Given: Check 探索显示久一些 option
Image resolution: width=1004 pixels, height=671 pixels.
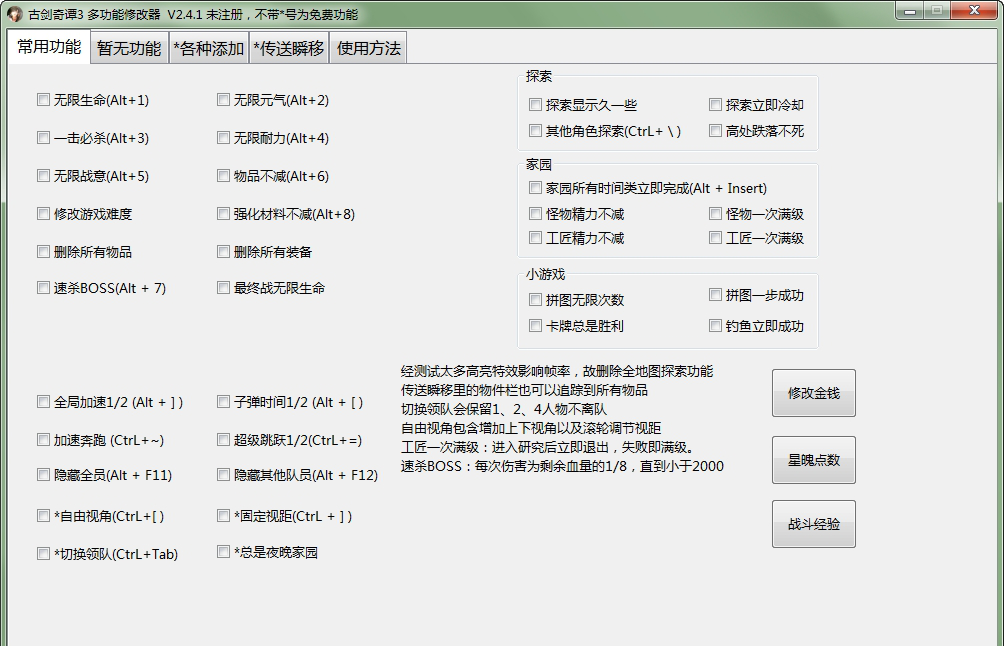Looking at the screenshot, I should (x=536, y=105).
